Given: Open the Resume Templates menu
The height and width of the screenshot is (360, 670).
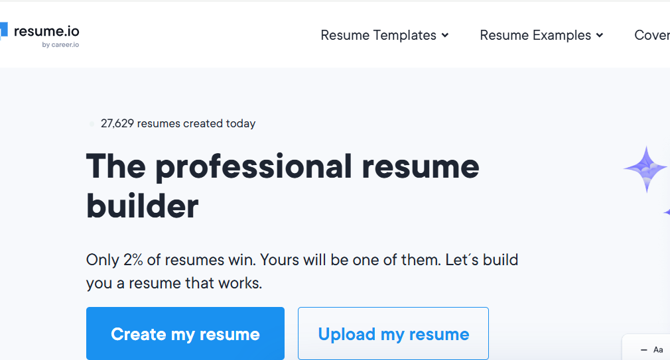Looking at the screenshot, I should [x=384, y=35].
